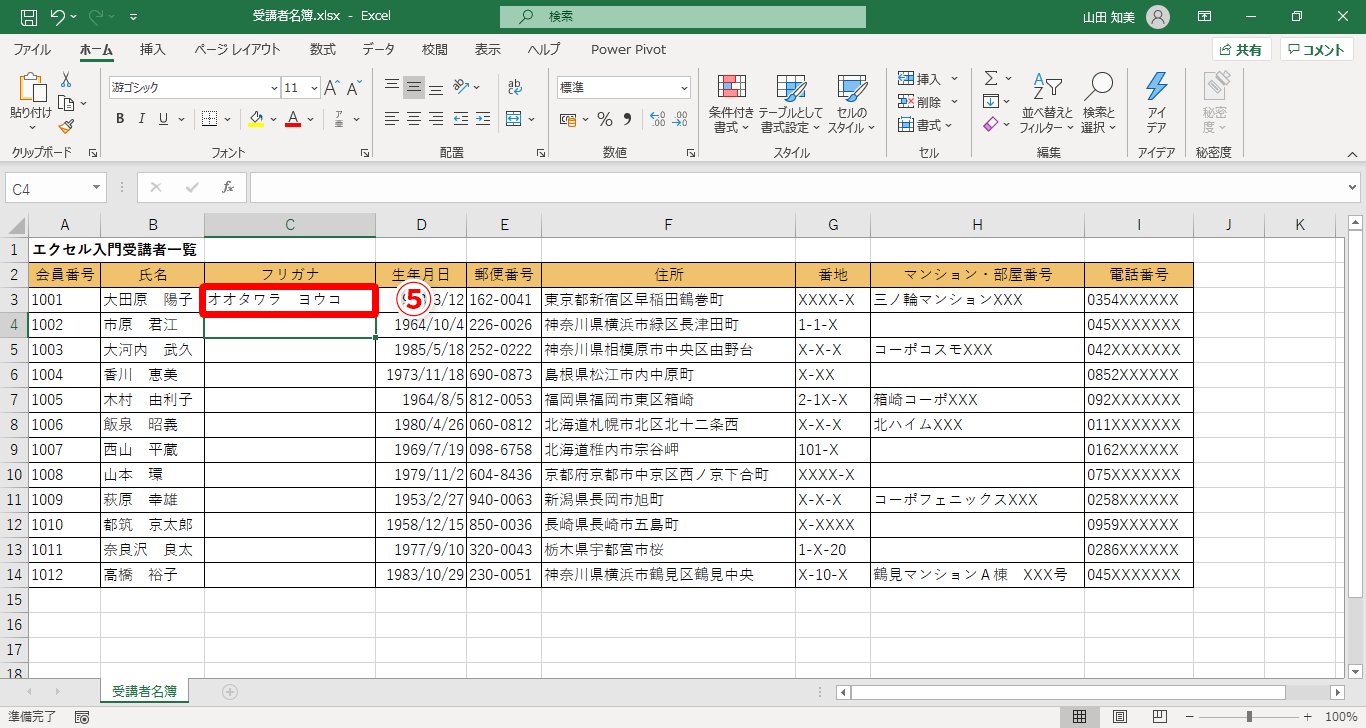Select the 受講者名簿 sheet tab
The width and height of the screenshot is (1366, 728).
click(x=145, y=691)
